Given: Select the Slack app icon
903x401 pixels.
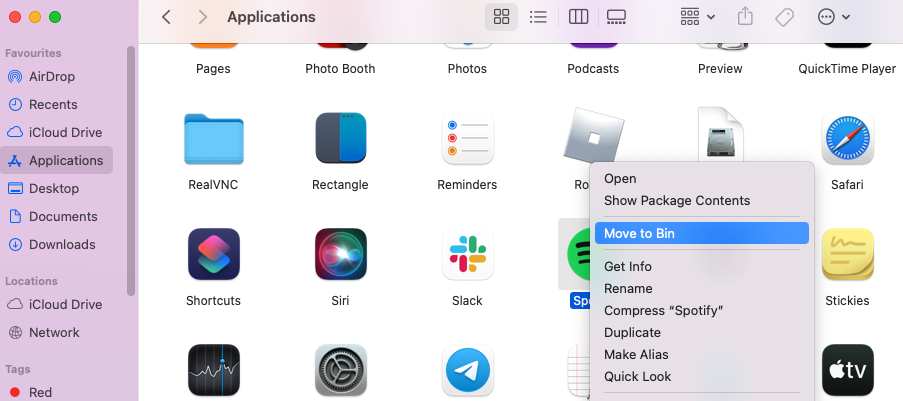Looking at the screenshot, I should pyautogui.click(x=468, y=254).
